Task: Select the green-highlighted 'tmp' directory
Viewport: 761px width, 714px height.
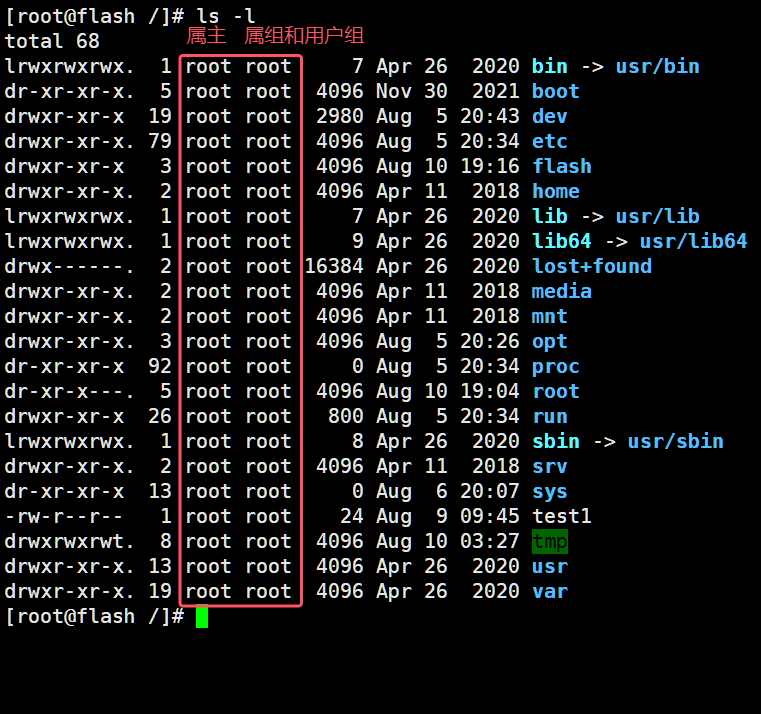Action: click(x=550, y=542)
